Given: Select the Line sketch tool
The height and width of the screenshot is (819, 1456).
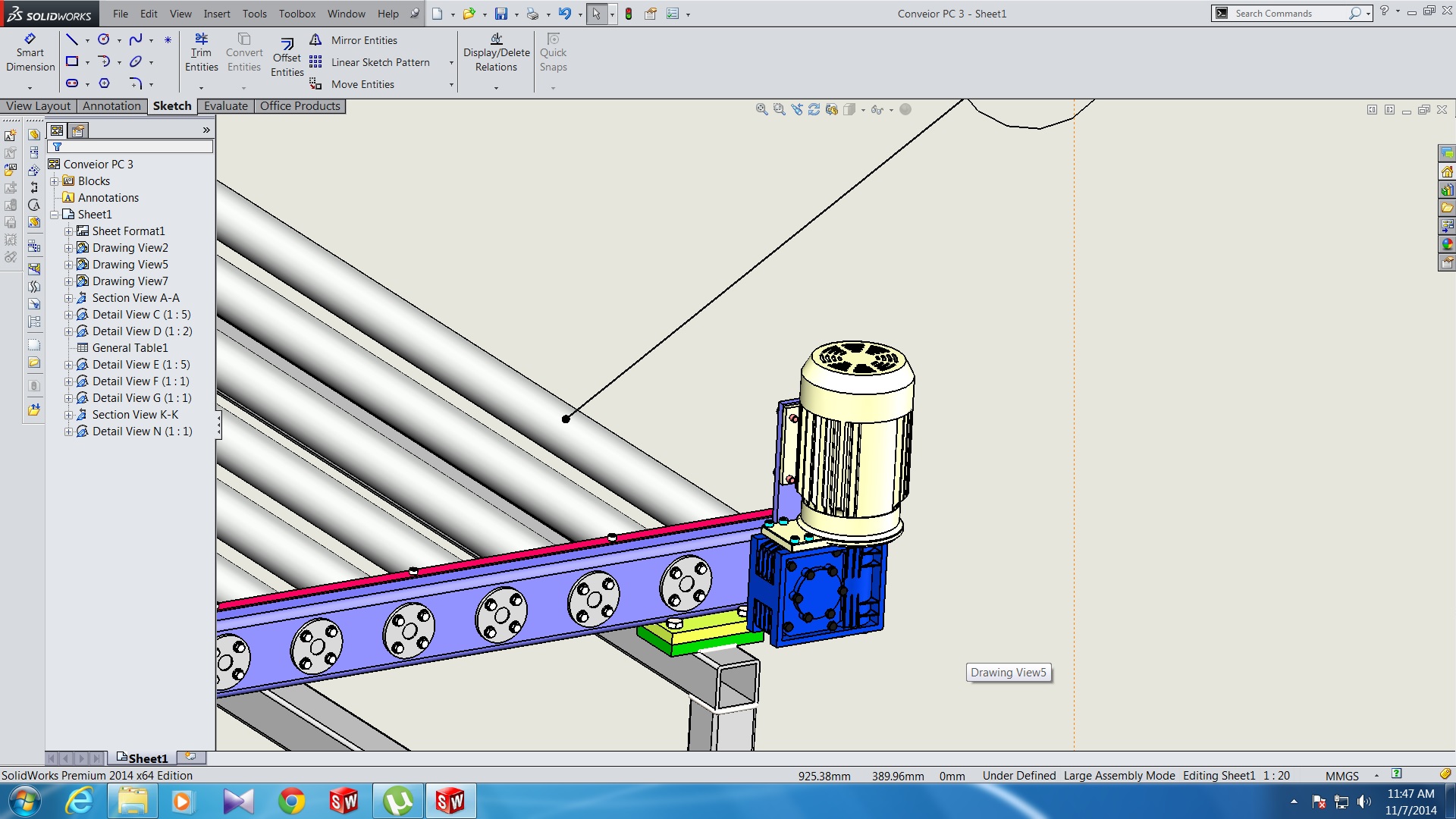Looking at the screenshot, I should pos(72,39).
